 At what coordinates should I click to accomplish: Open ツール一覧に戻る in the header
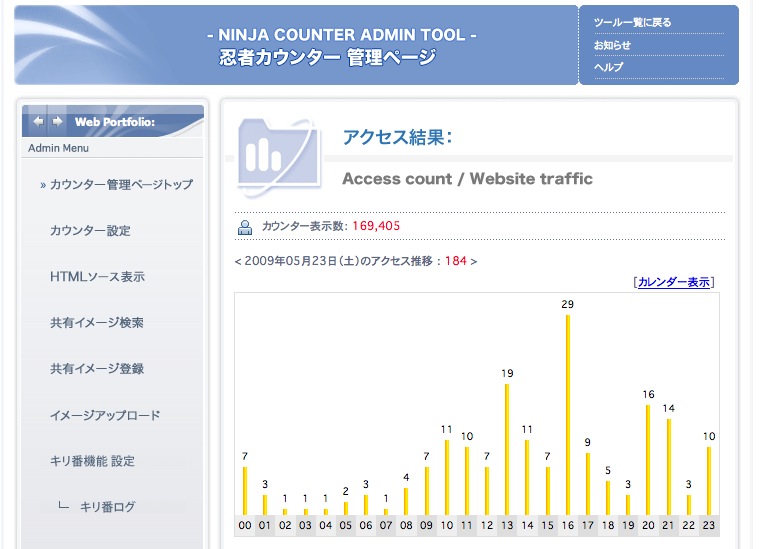632,22
